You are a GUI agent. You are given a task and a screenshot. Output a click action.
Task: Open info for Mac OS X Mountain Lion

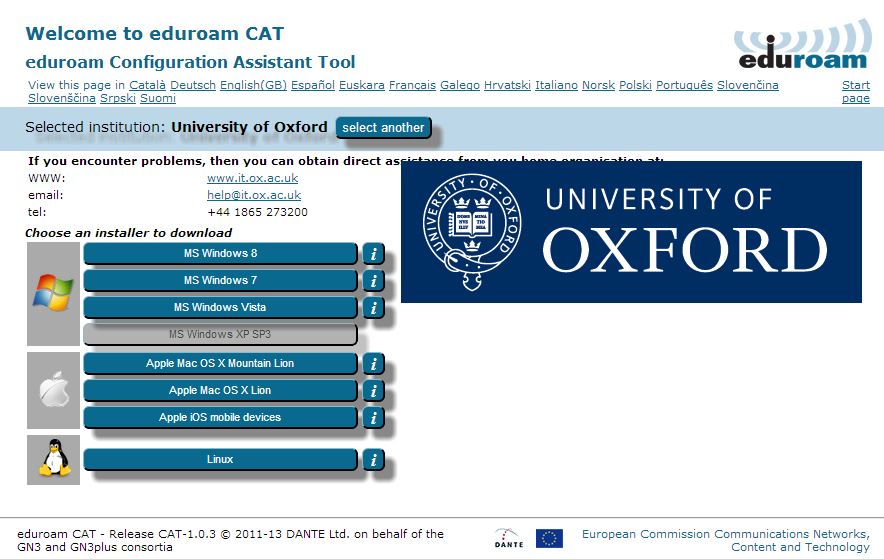[373, 364]
